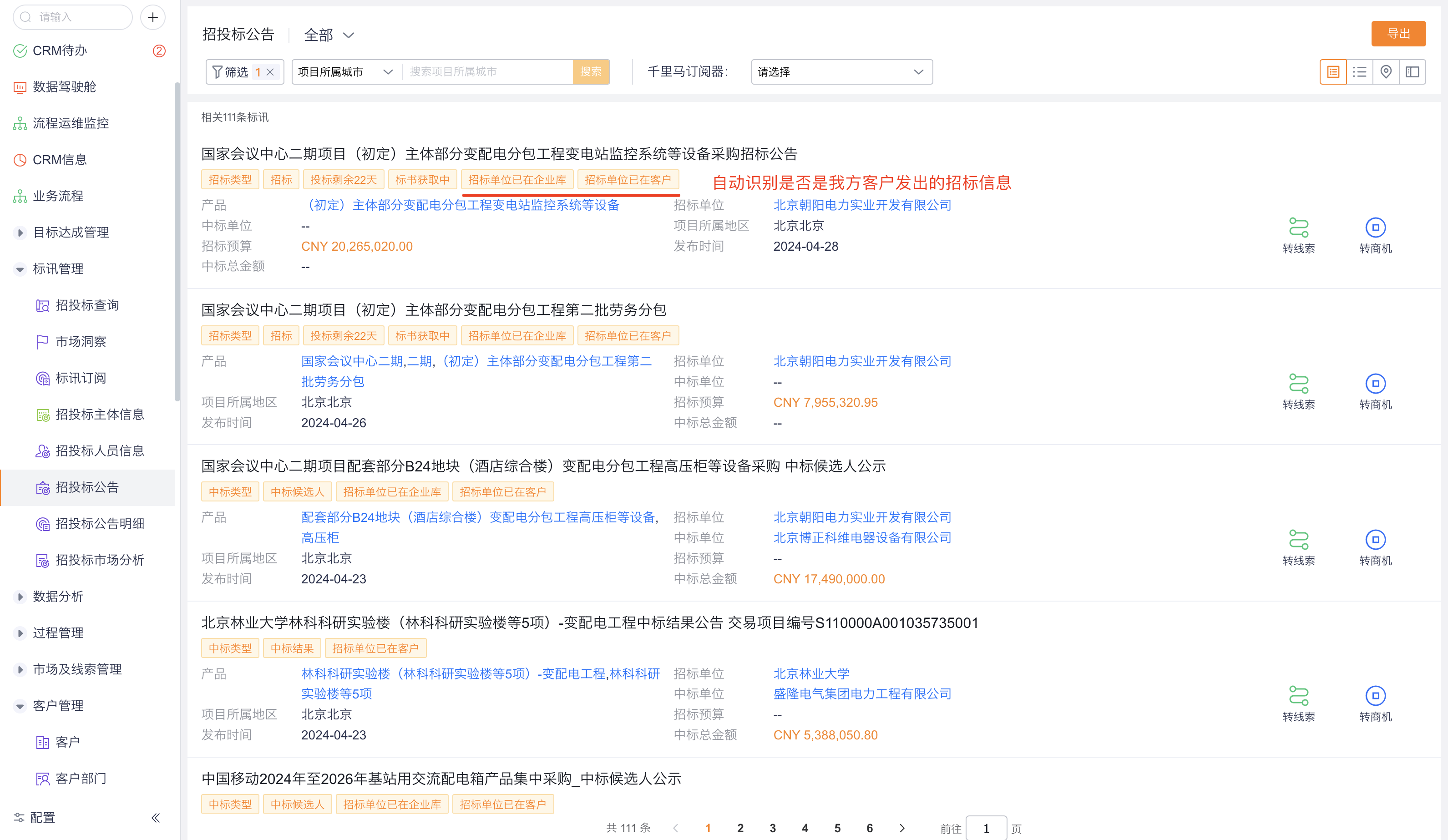Switch to card list view icon
Image resolution: width=1448 pixels, height=840 pixels.
coord(1333,72)
